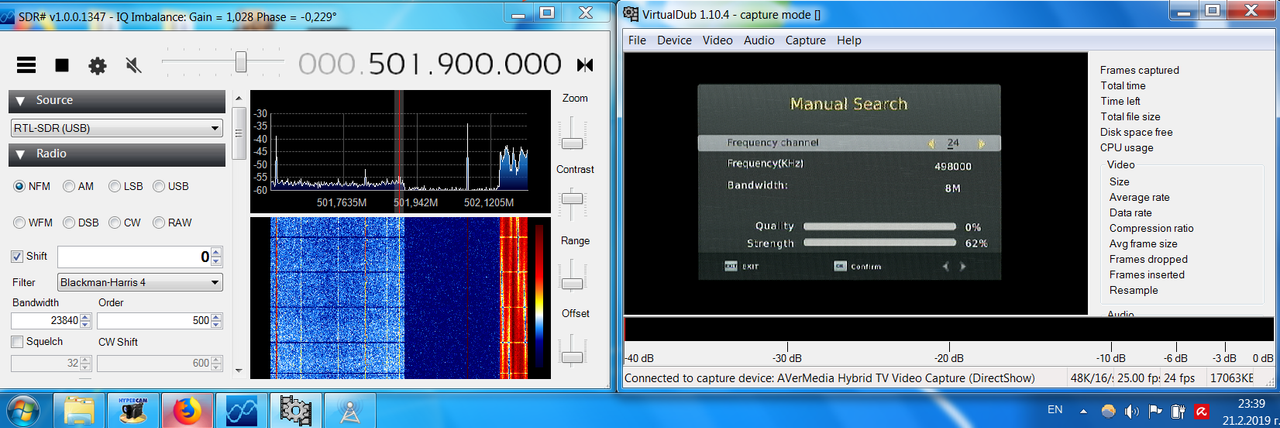Screen dimensions: 1280x428
Task: Click the Windows Start button
Action: click(x=23, y=410)
